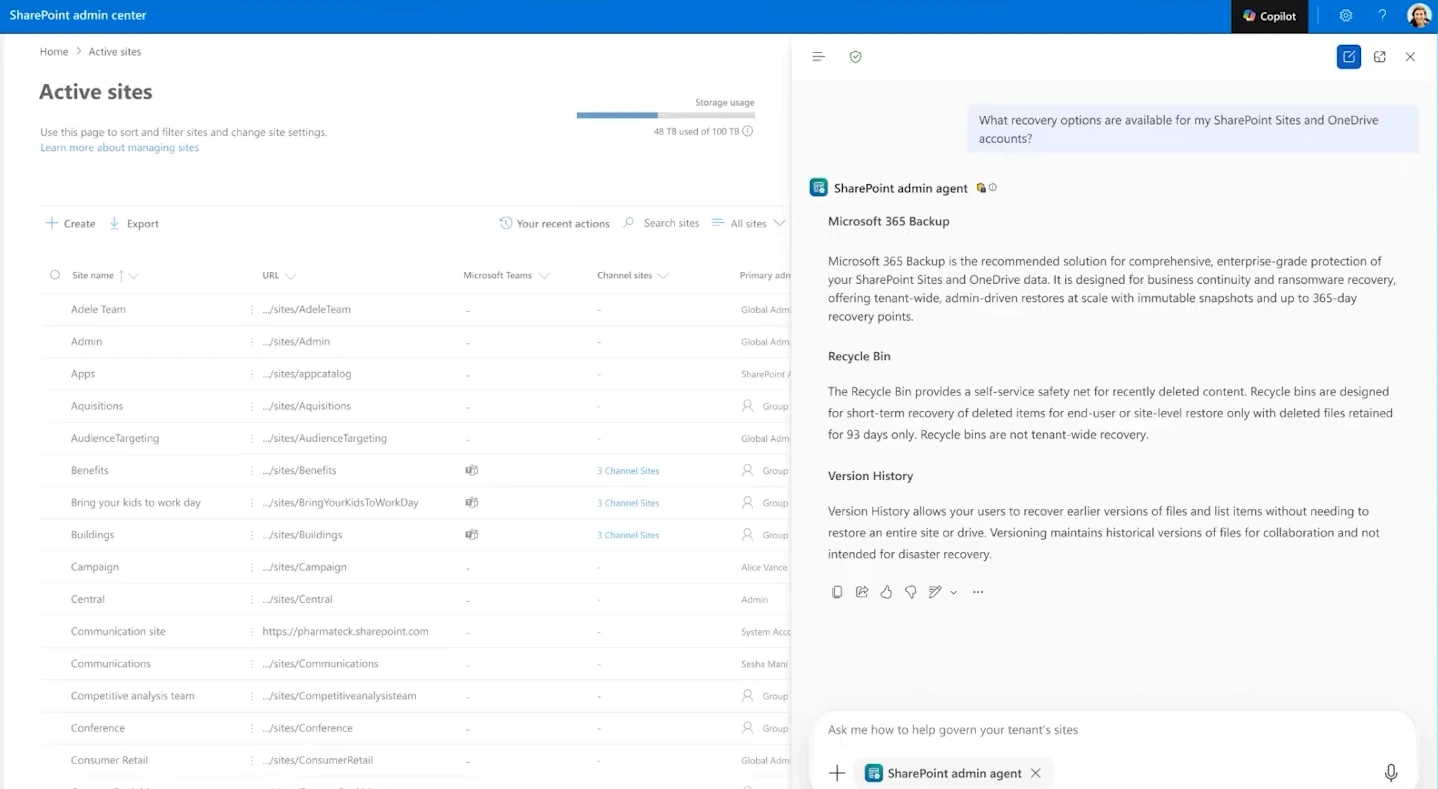
Task: Select the Adele Team site row name
Action: (x=98, y=309)
